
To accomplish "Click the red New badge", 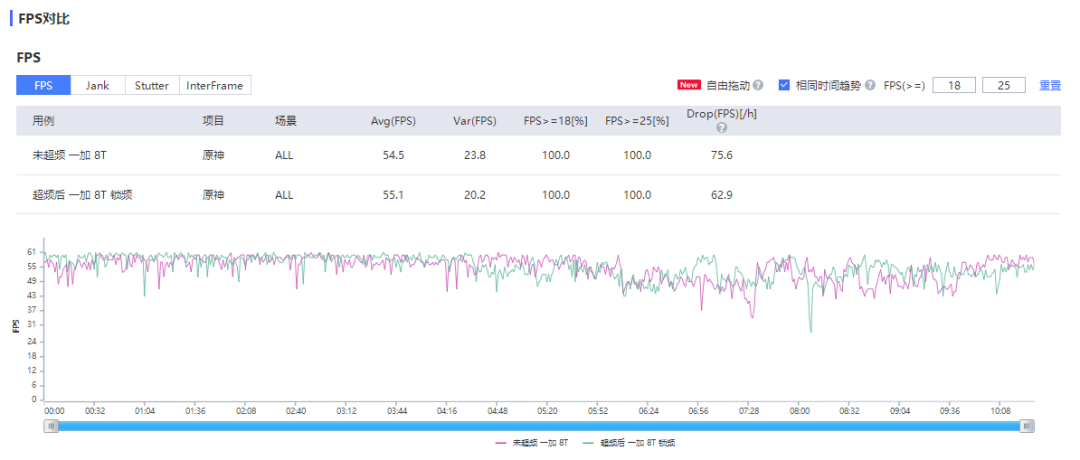I will (x=689, y=86).
